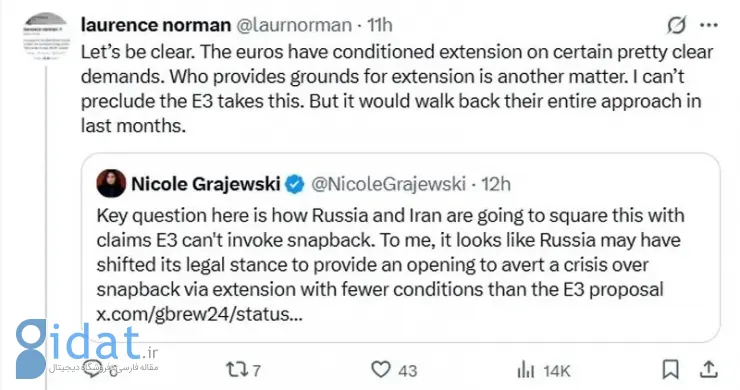Open the three-dot more options menu
The image size is (740, 390).
click(709, 25)
